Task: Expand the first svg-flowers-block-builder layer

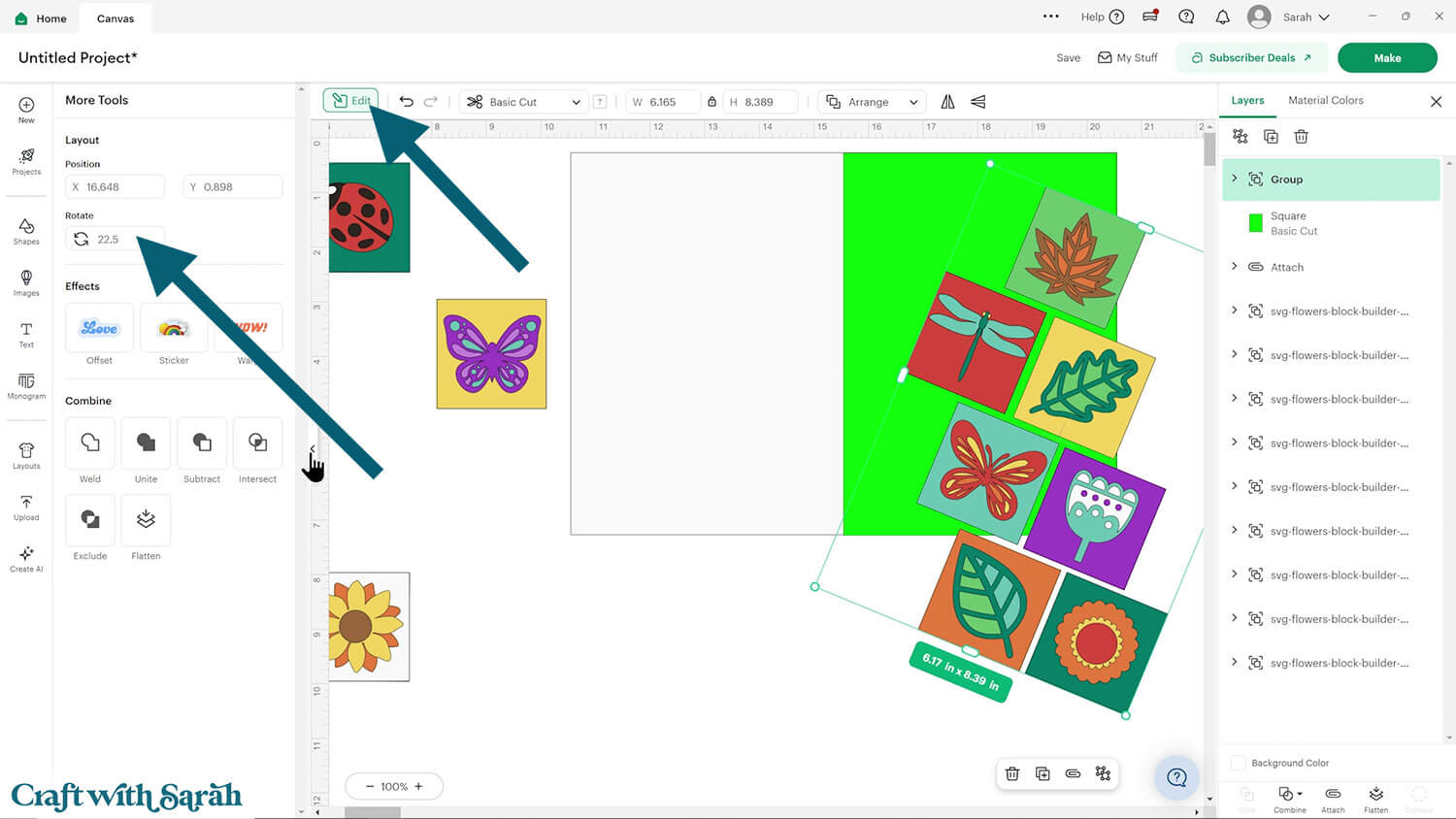Action: coord(1235,311)
